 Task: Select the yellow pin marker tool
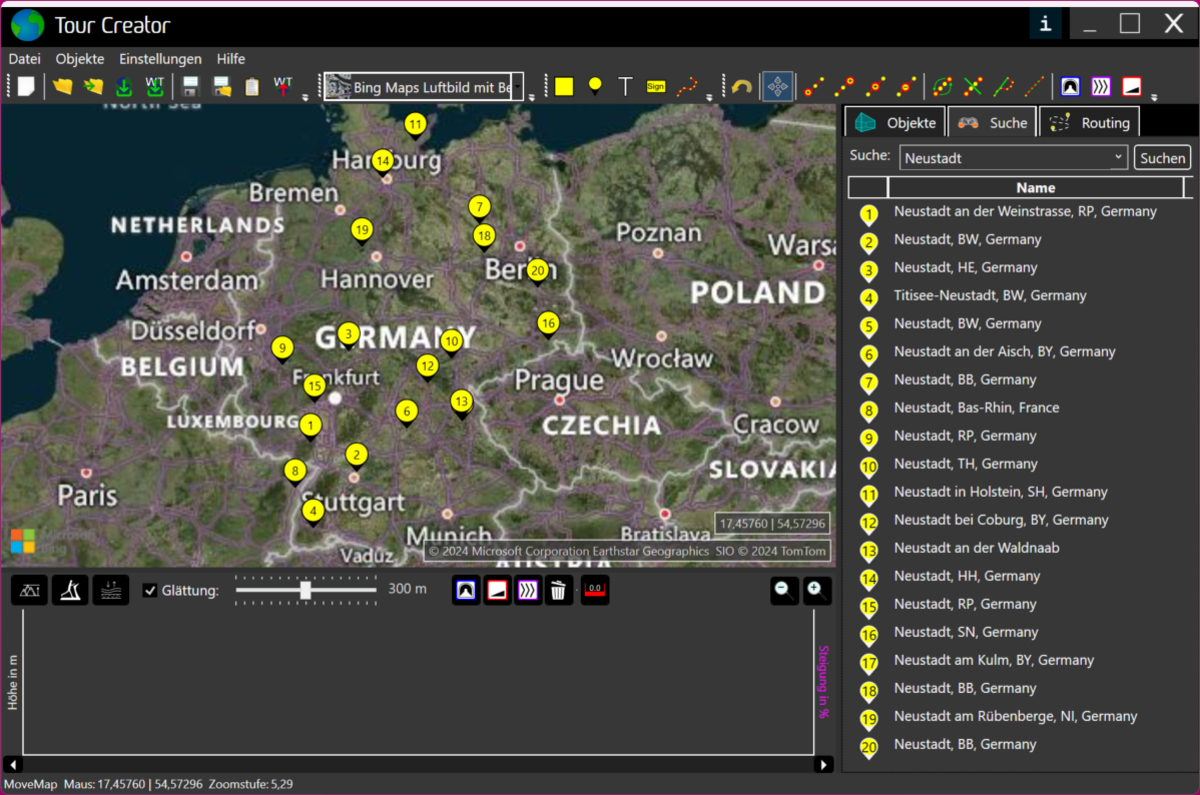(595, 86)
